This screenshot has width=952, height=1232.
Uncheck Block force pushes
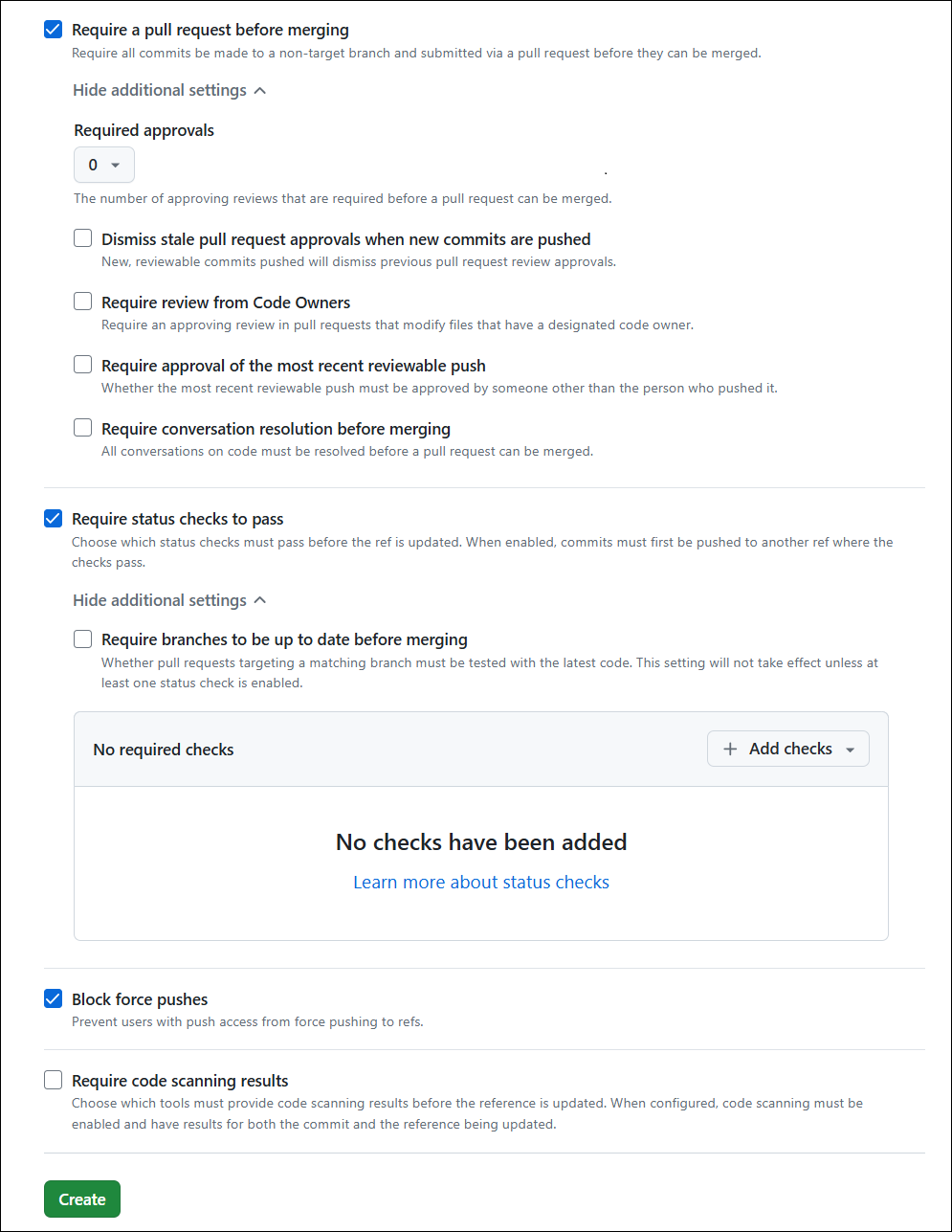53,998
